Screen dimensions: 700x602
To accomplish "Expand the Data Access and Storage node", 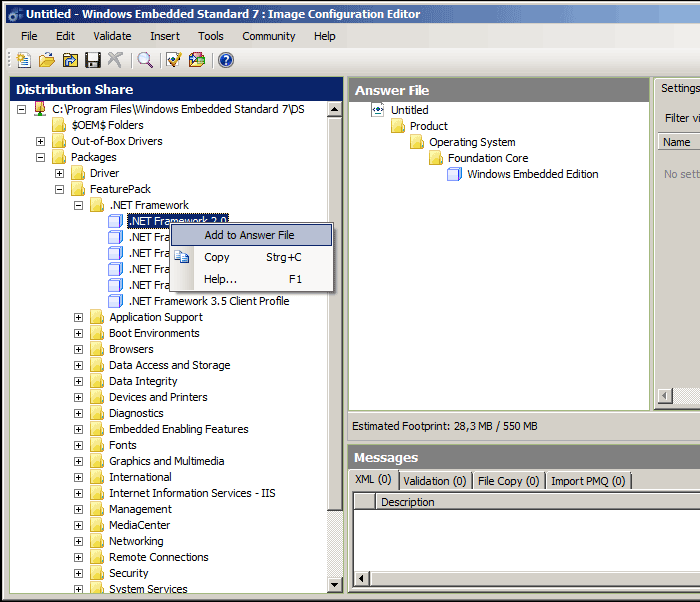I will point(79,365).
